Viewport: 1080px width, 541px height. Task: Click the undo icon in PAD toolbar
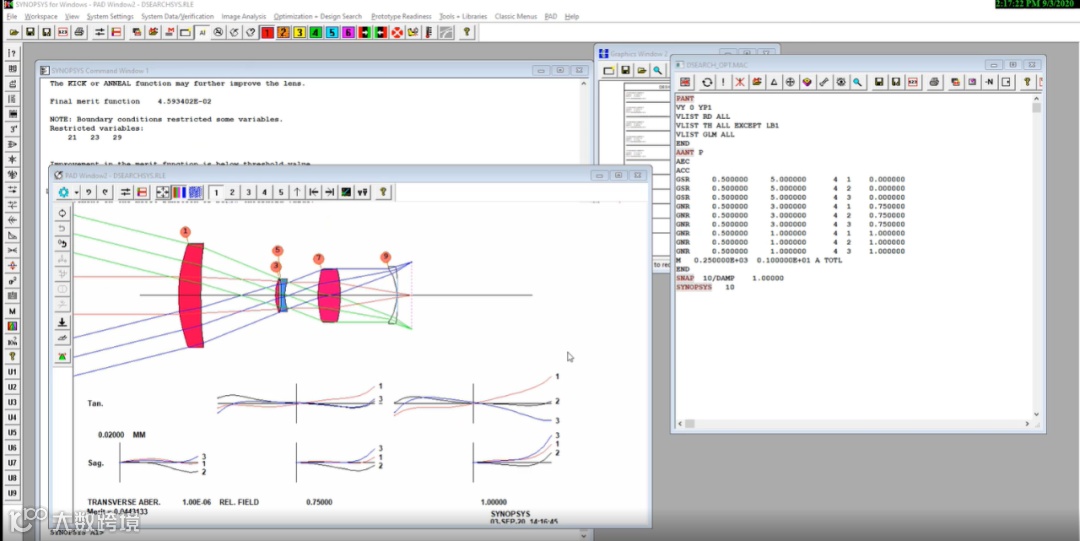click(x=89, y=192)
